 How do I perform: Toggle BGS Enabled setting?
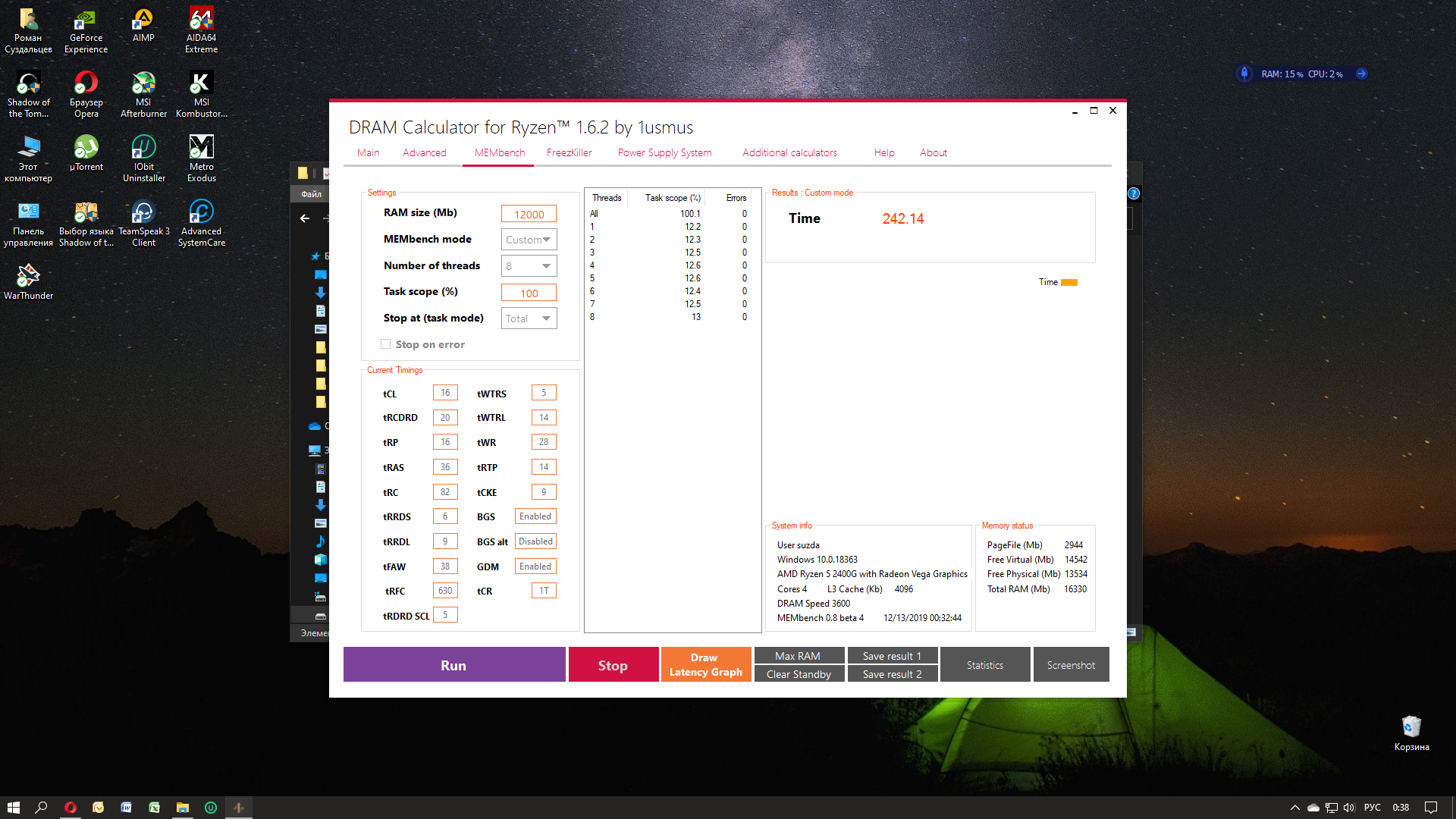pos(535,516)
